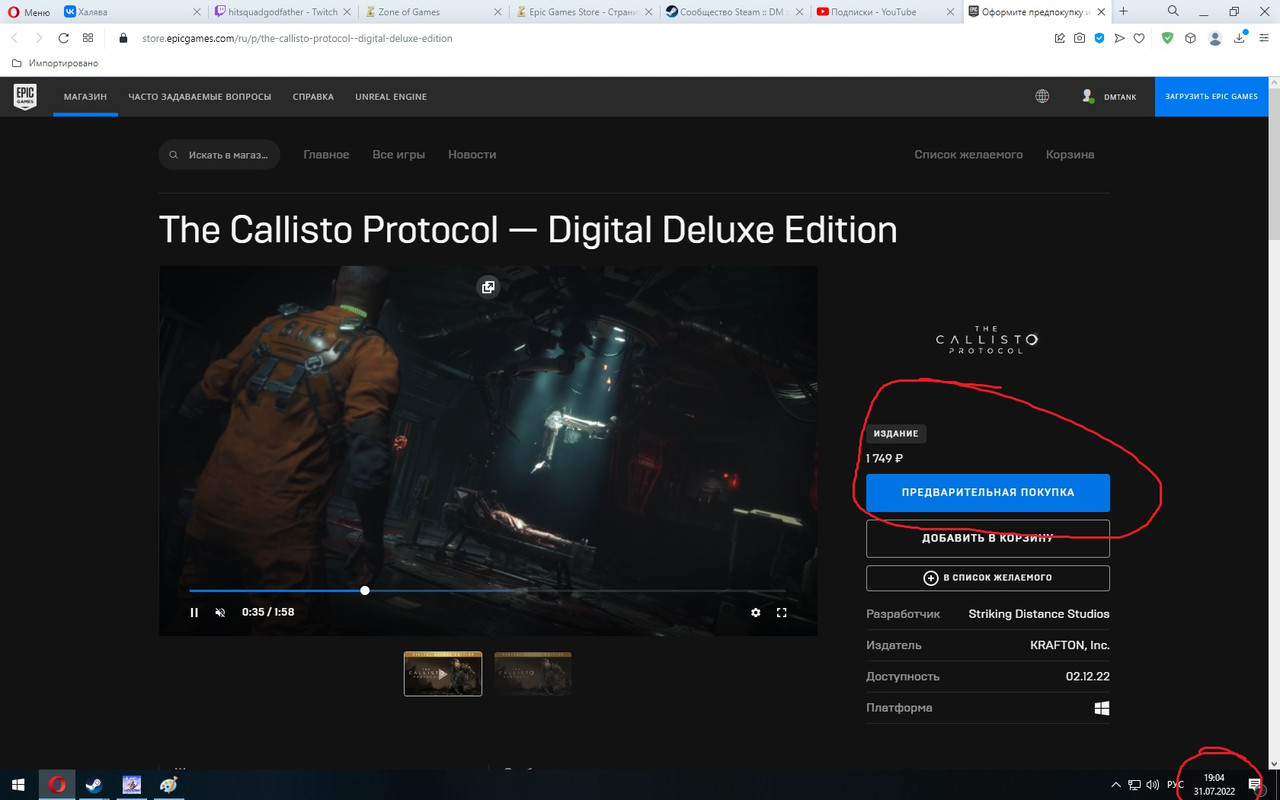Open the language globe selector
Screen dimensions: 1280x800
click(1042, 96)
